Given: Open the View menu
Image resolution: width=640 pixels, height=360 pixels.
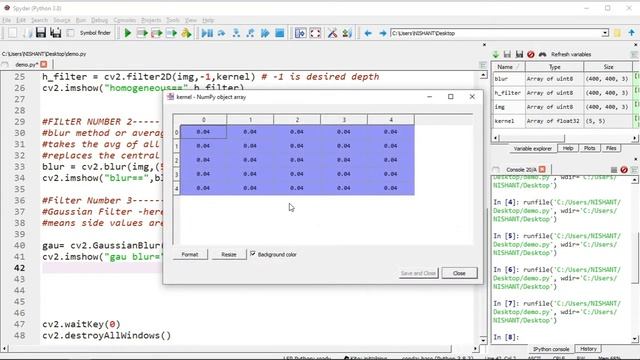Looking at the screenshot, I should [x=191, y=20].
